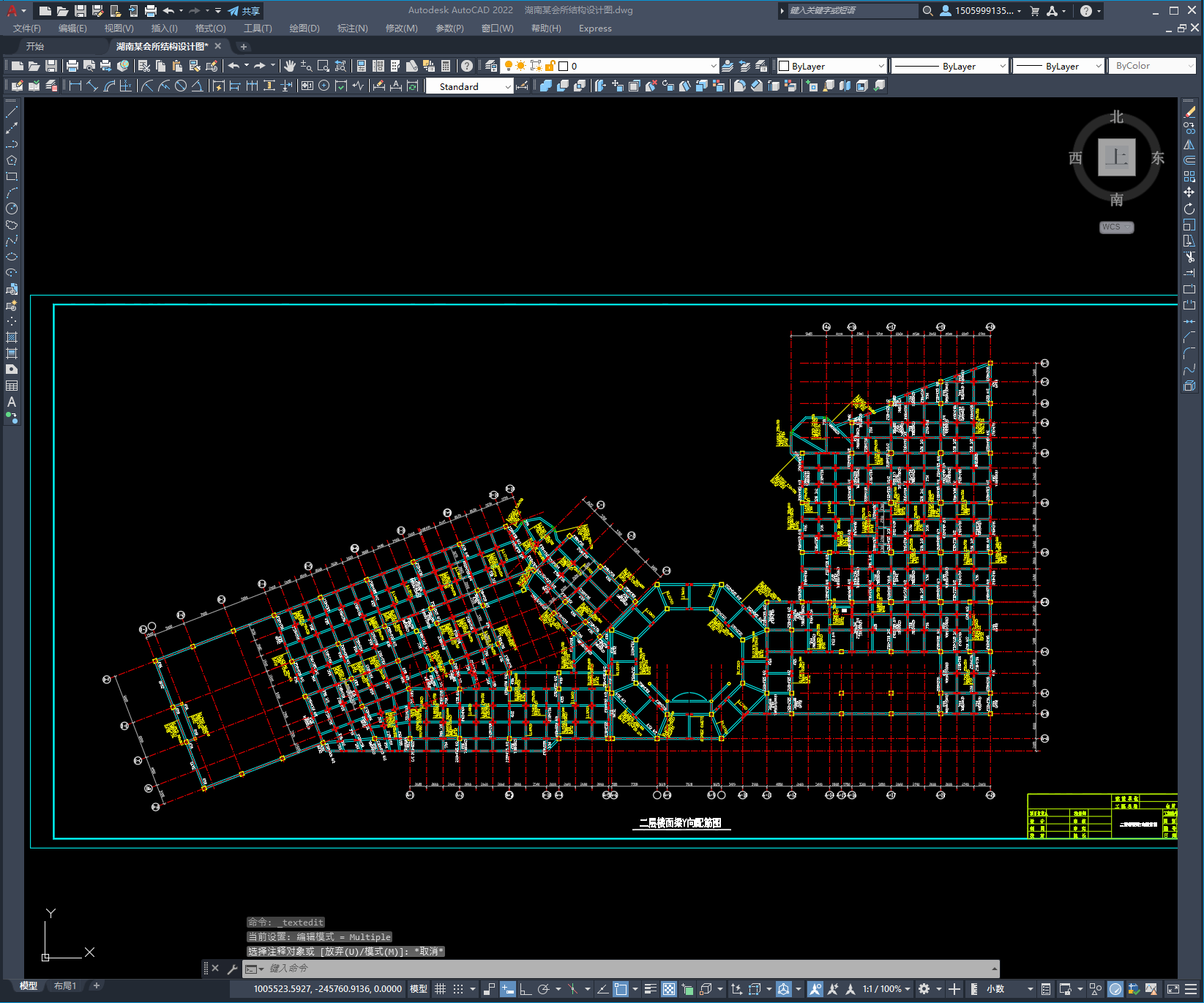Select the Hatch tool in the draw toolbar
Screen dimensions: 1204x1003
click(x=12, y=337)
